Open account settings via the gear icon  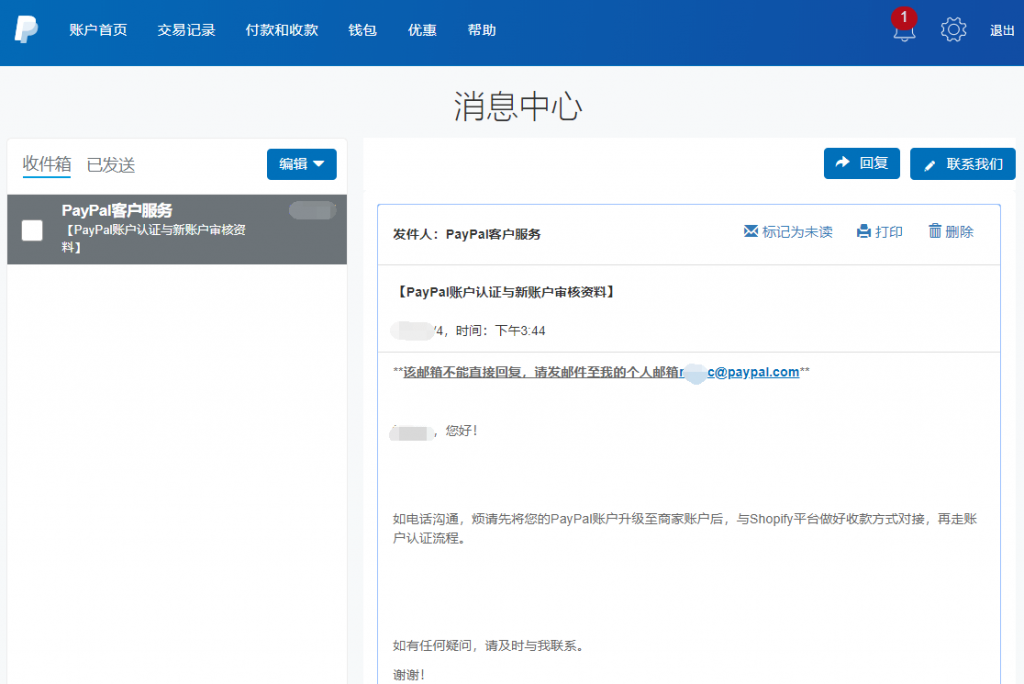pos(953,30)
